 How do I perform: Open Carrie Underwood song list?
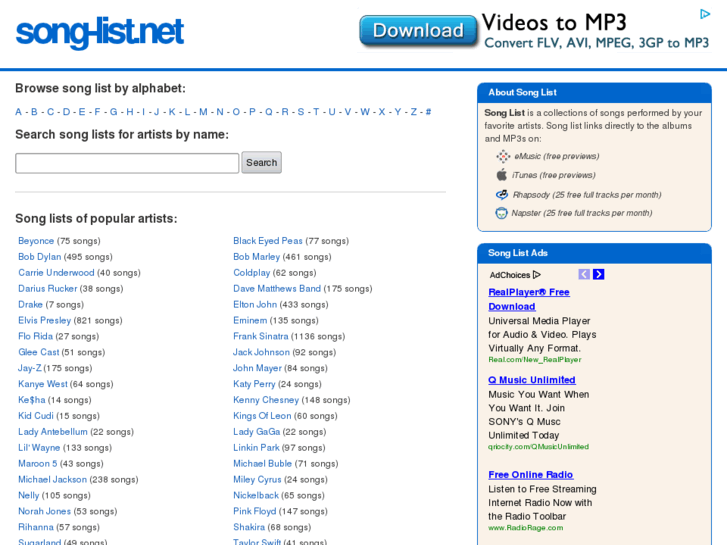pos(56,273)
